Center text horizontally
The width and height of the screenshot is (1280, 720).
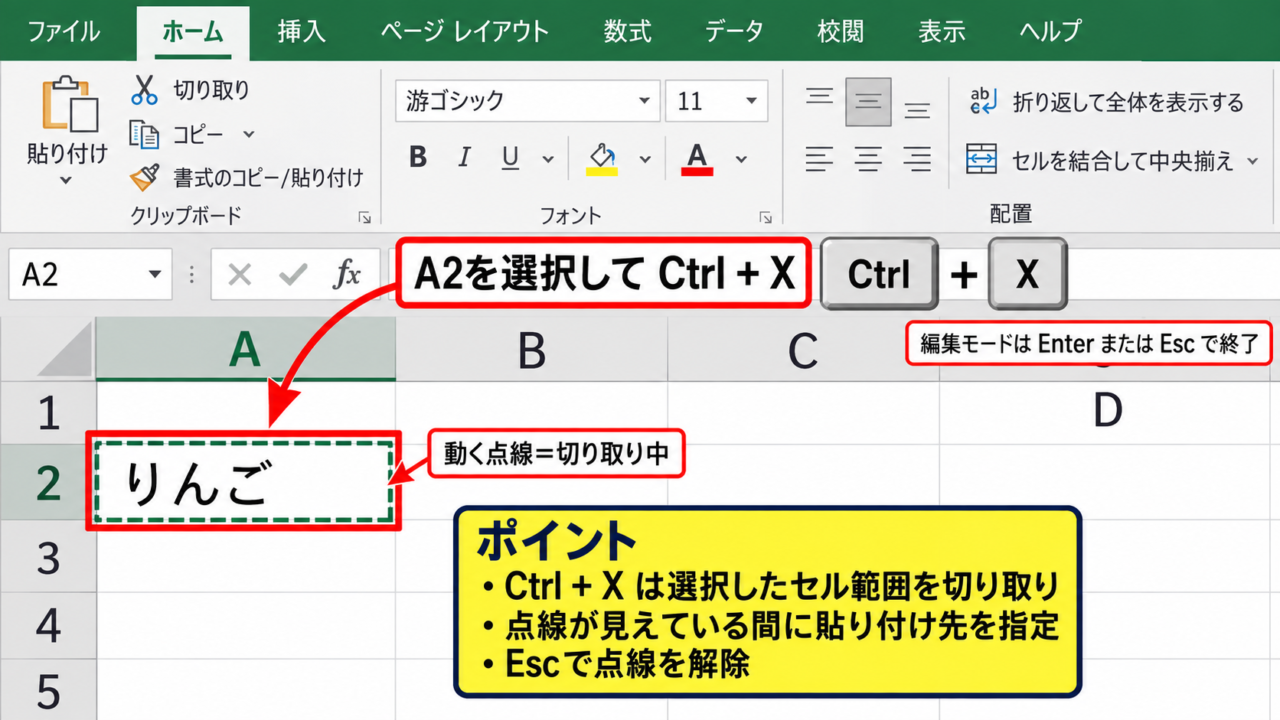pyautogui.click(x=868, y=158)
